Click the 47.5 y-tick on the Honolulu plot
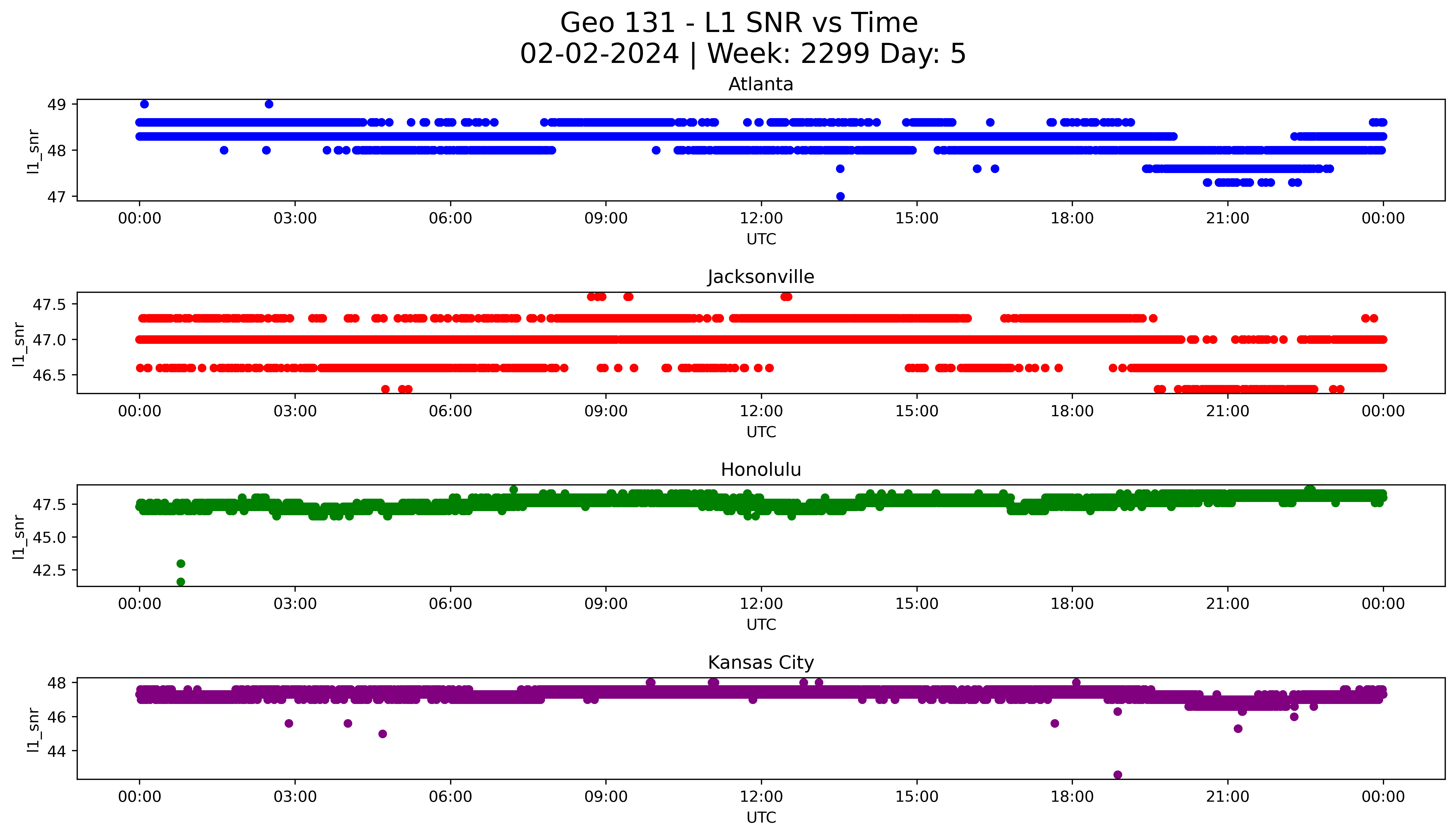 click(50, 505)
